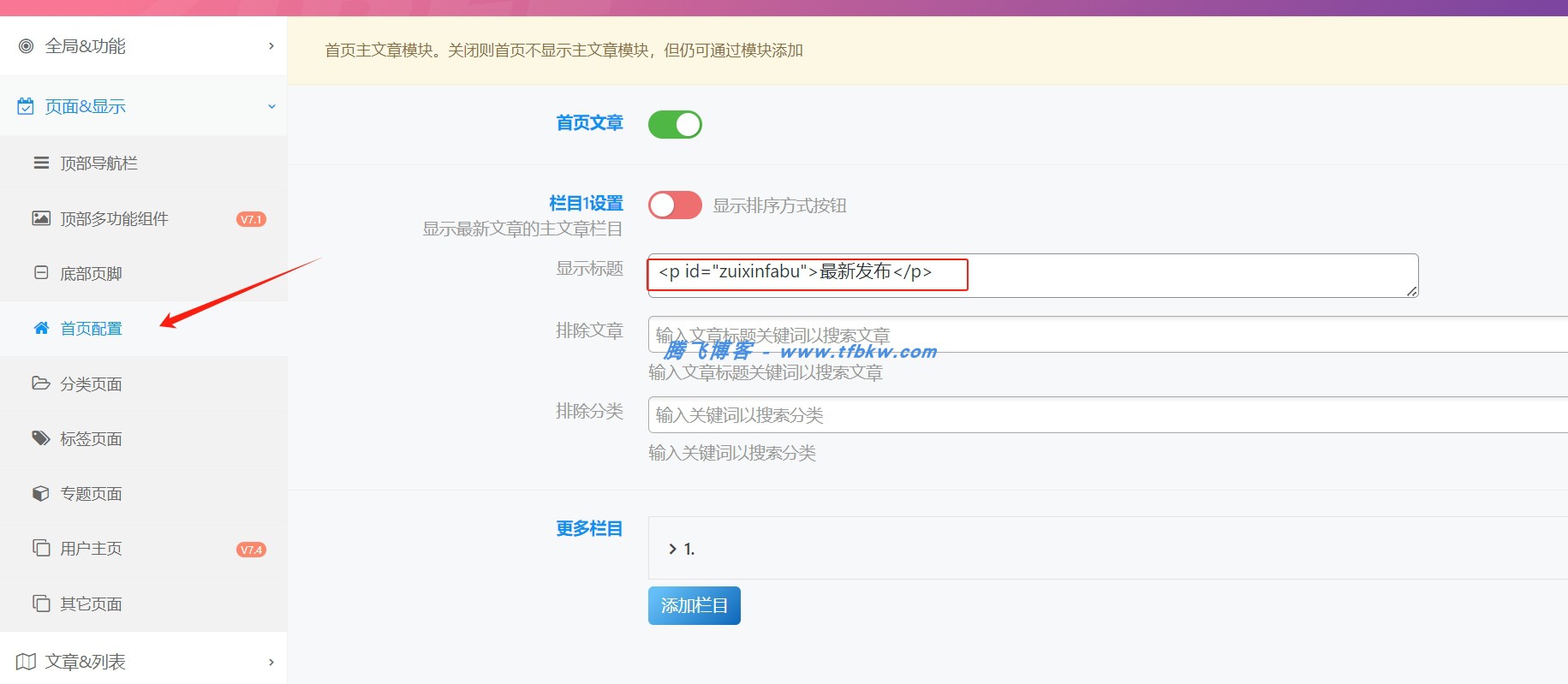Collapse the 页面&显示 section chevron
Image resolution: width=1568 pixels, height=684 pixels.
pos(271,107)
